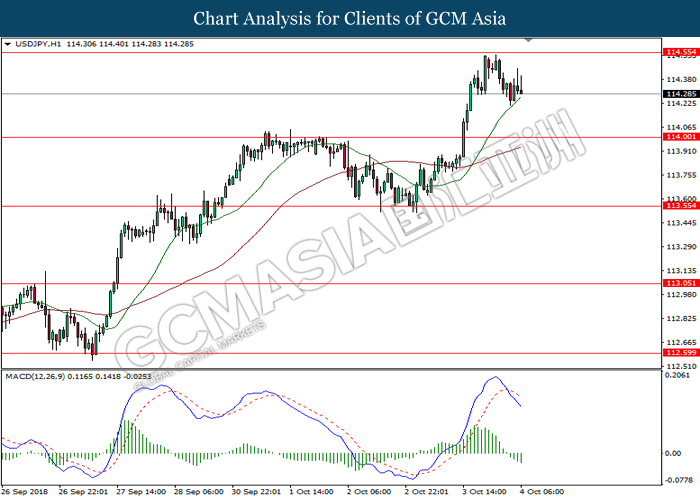Click the chart shift triangle marker at top

point(529,41)
